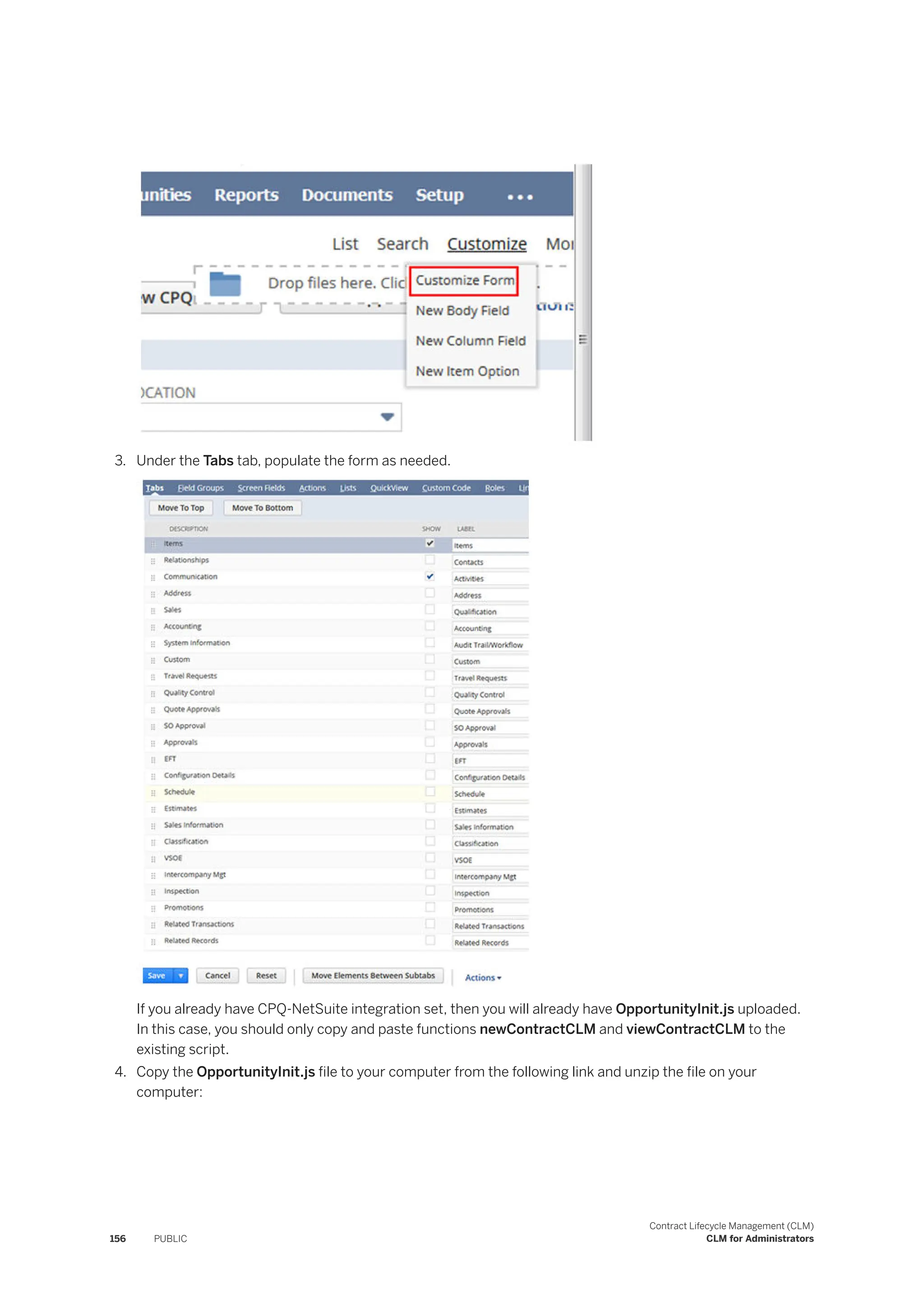The height and width of the screenshot is (1307, 924).
Task: Switch to the QuickView tab
Action: [389, 488]
